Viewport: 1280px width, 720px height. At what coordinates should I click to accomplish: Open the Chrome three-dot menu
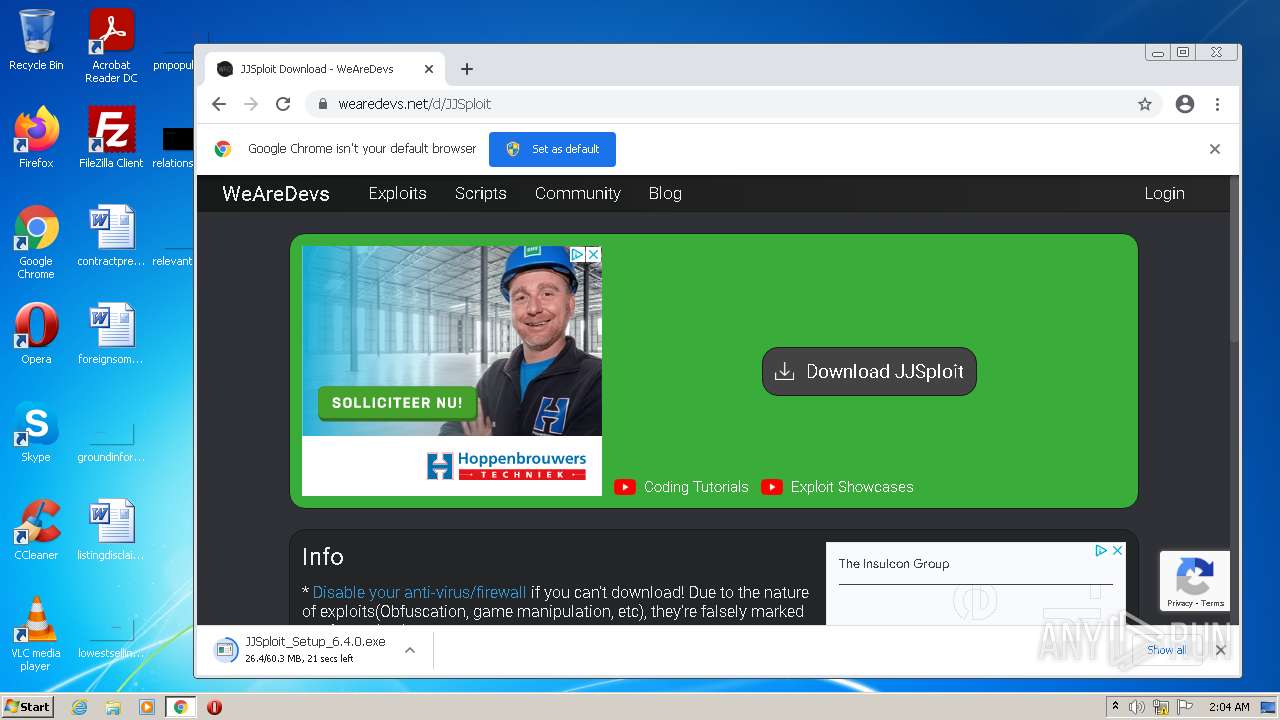pyautogui.click(x=1217, y=104)
